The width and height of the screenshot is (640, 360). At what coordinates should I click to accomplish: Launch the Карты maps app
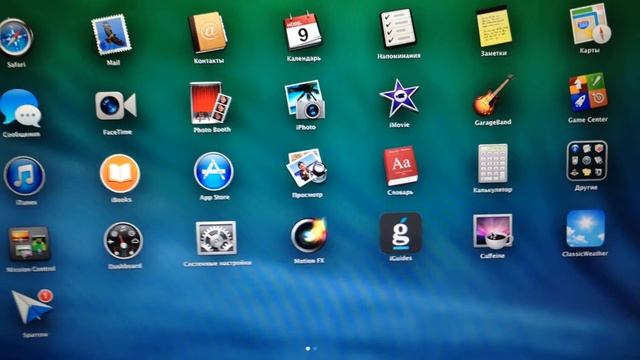590,24
